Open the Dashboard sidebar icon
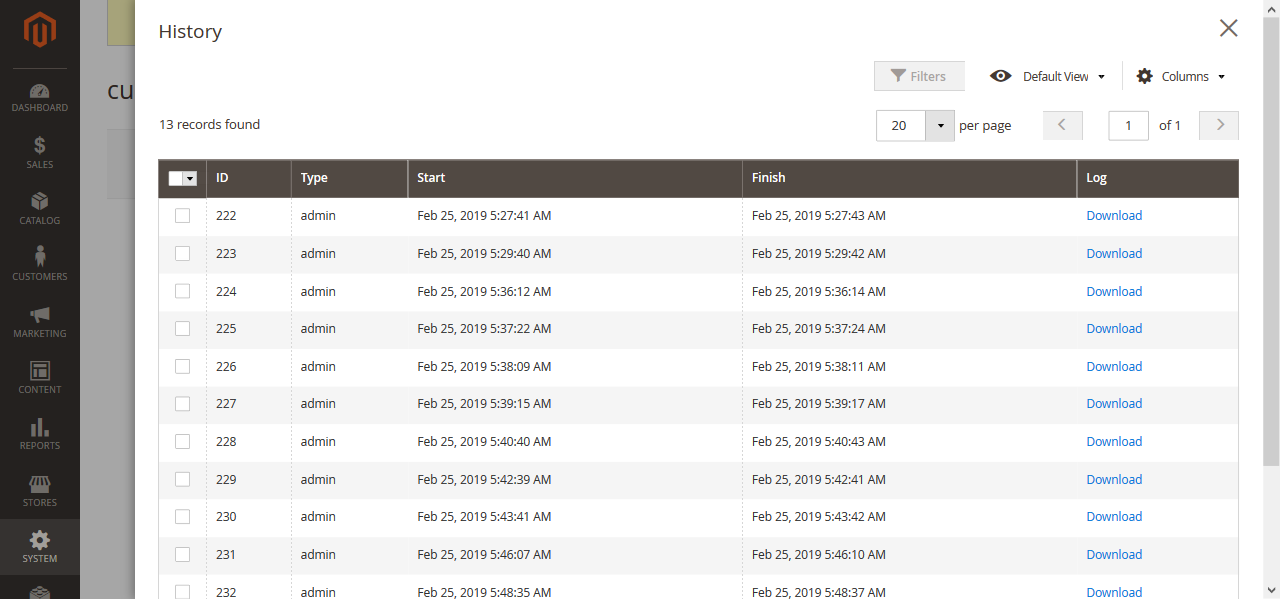1280x599 pixels. pyautogui.click(x=40, y=91)
